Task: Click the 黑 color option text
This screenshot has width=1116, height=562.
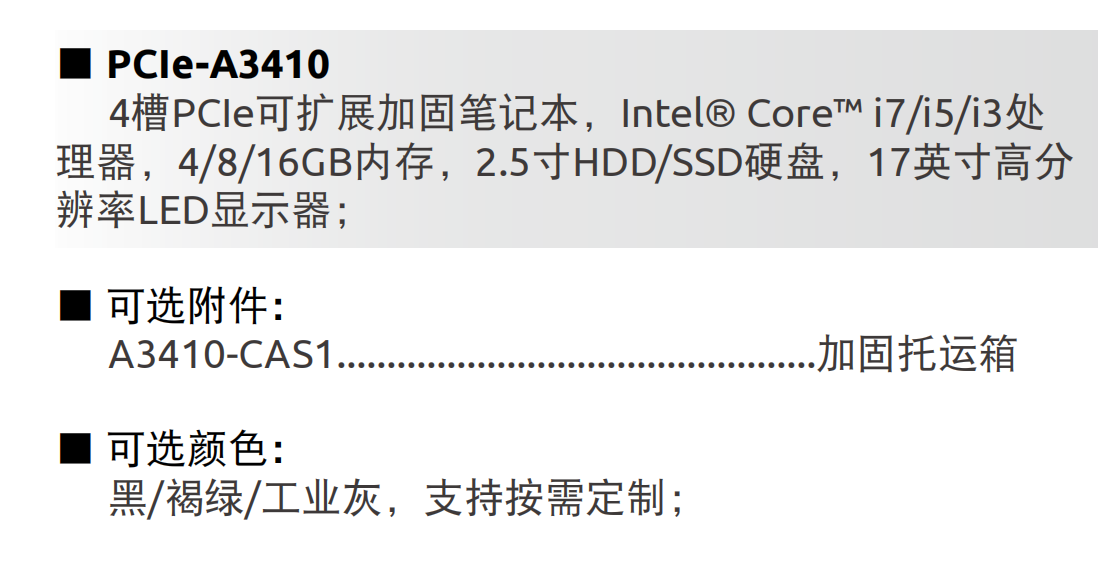Action: coord(127,497)
